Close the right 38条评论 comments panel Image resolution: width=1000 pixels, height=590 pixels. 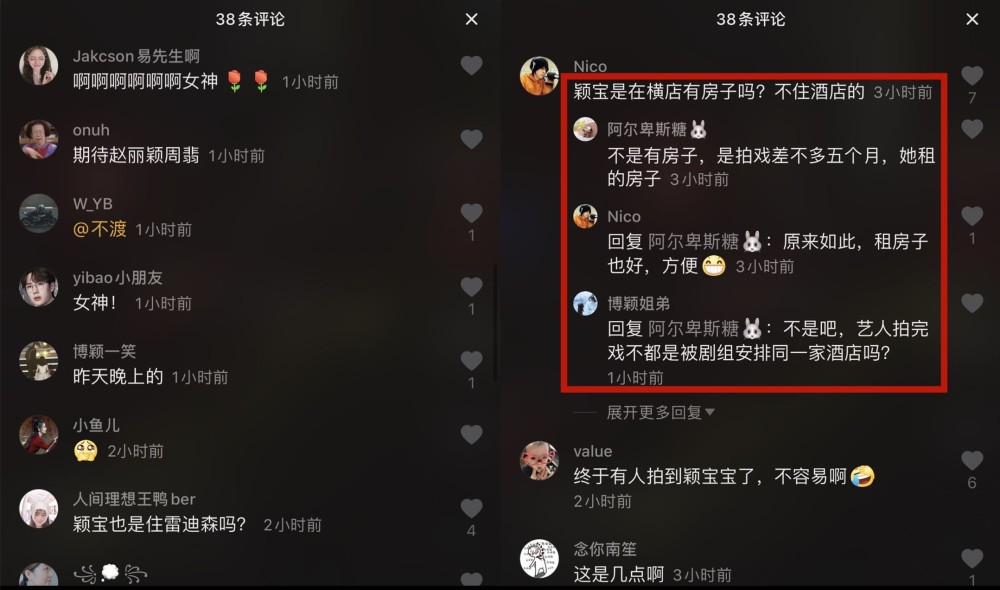972,19
